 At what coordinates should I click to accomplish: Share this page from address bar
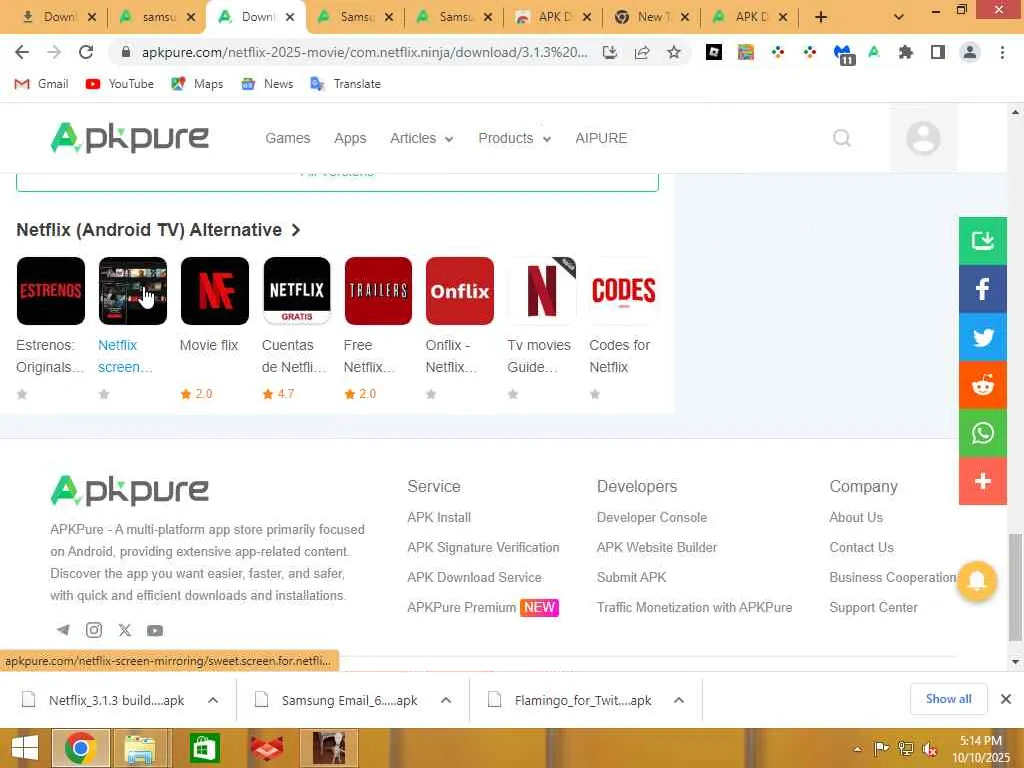[642, 52]
